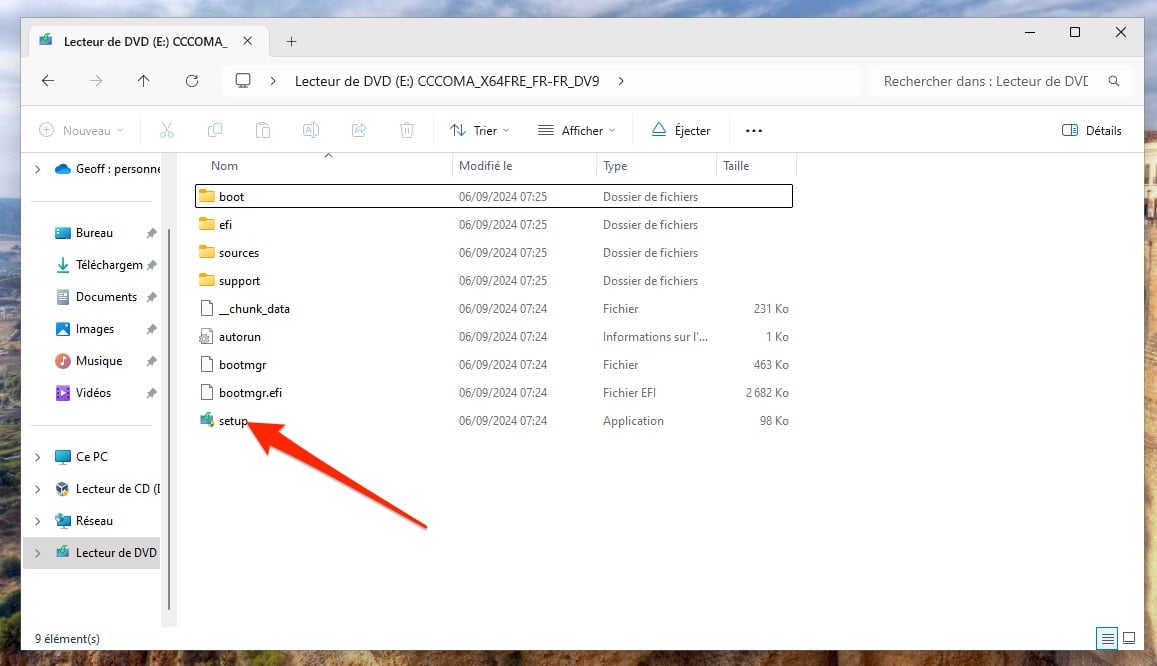Switch to large thumbnails view icon
Image resolution: width=1157 pixels, height=666 pixels.
click(1129, 638)
